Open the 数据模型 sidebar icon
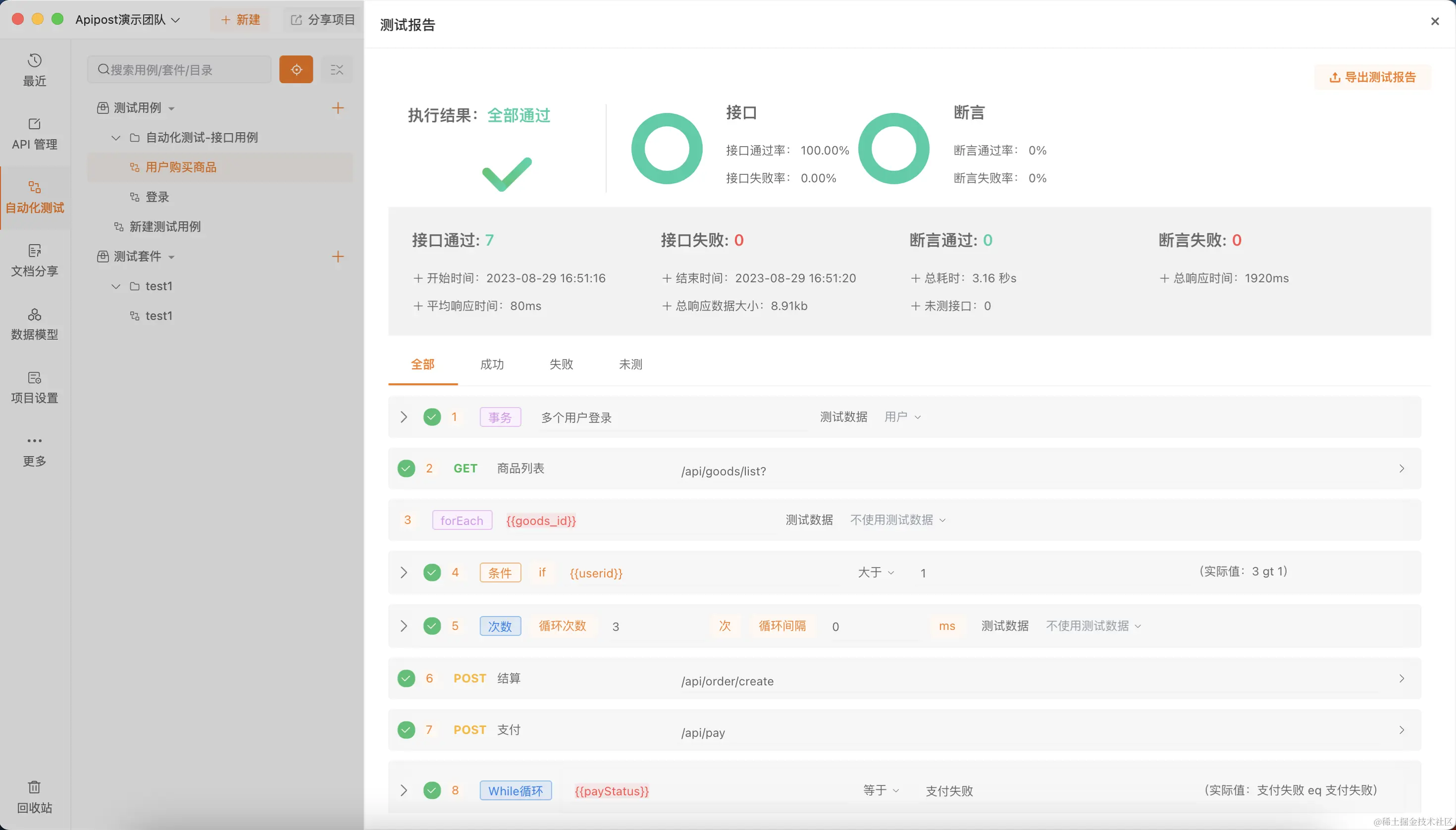1456x830 pixels. coord(34,323)
